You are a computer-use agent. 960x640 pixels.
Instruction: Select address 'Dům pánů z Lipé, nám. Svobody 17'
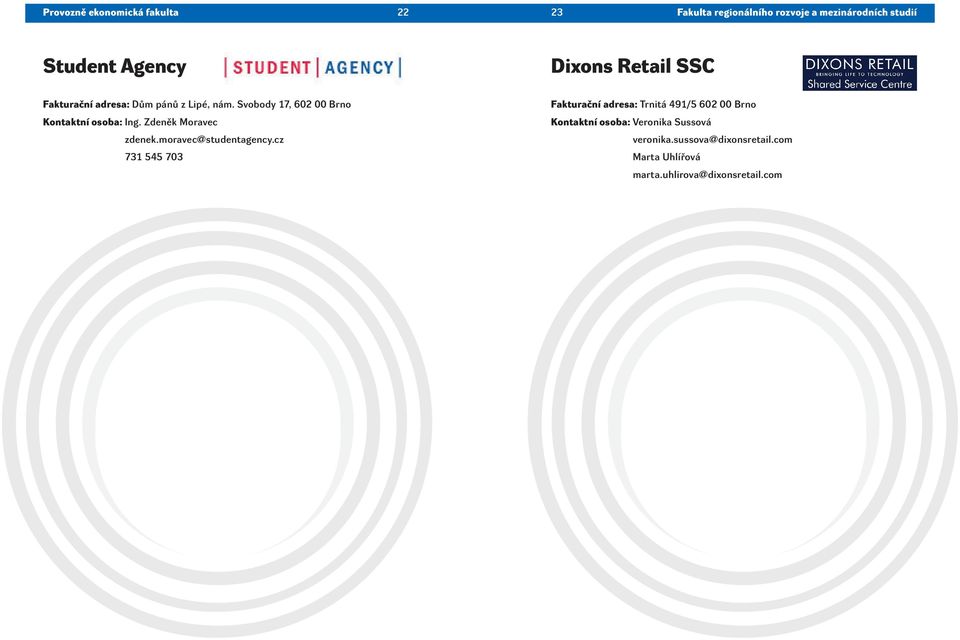pyautogui.click(x=211, y=105)
